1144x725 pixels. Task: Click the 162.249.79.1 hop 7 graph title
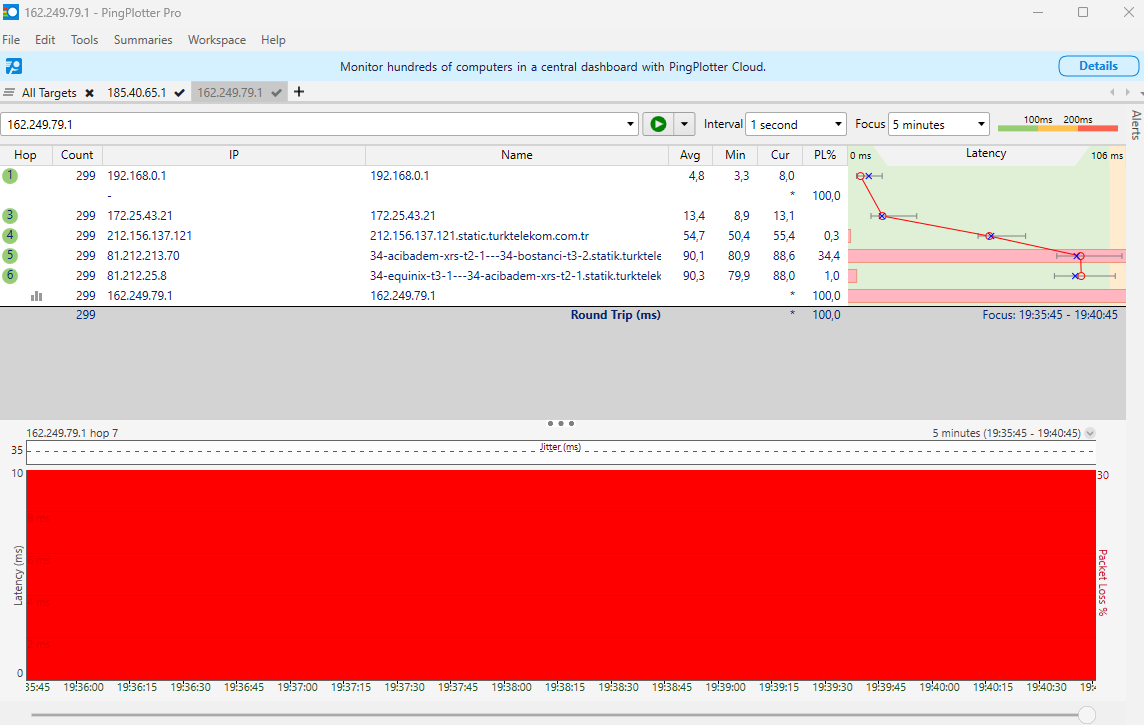coord(72,433)
